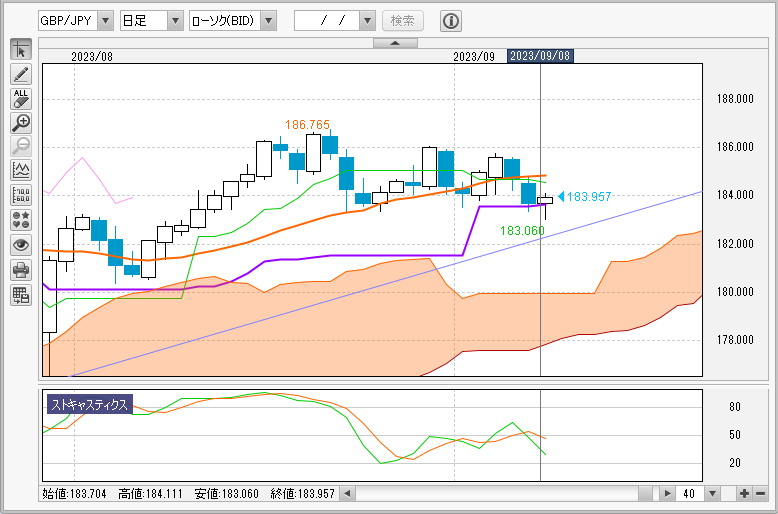778x514 pixels.
Task: Click the 180.000 price axis label
Action: (x=735, y=292)
